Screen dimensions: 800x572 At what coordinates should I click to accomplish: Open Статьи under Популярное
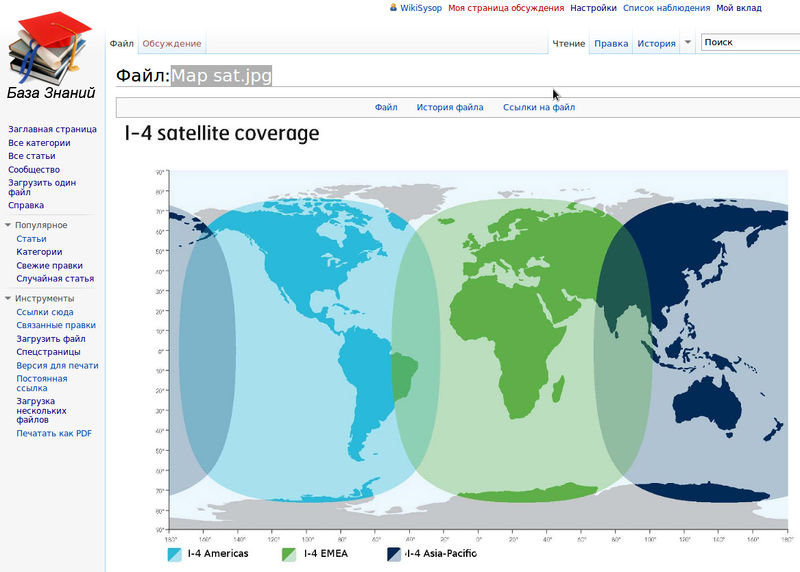(x=31, y=239)
